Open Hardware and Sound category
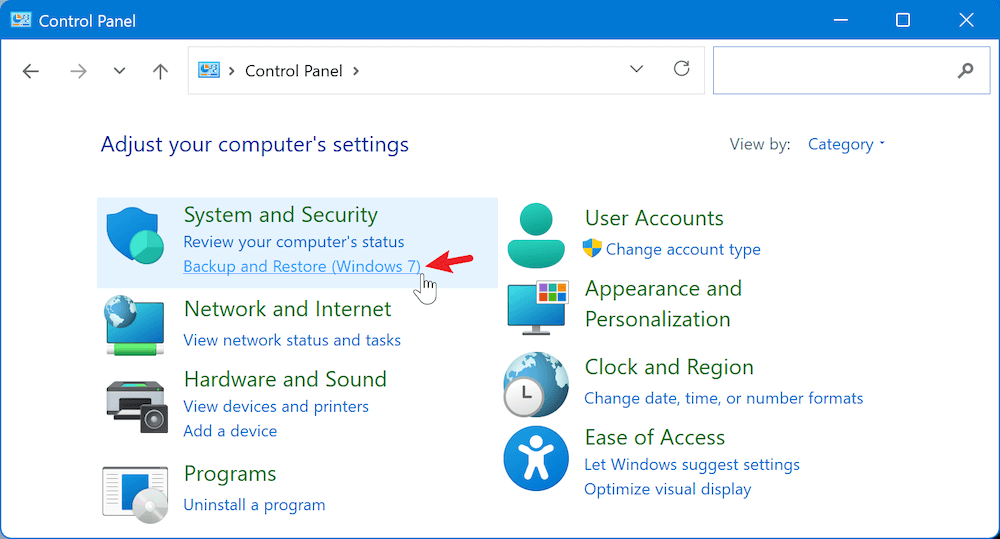Viewport: 1000px width, 539px height. click(285, 380)
